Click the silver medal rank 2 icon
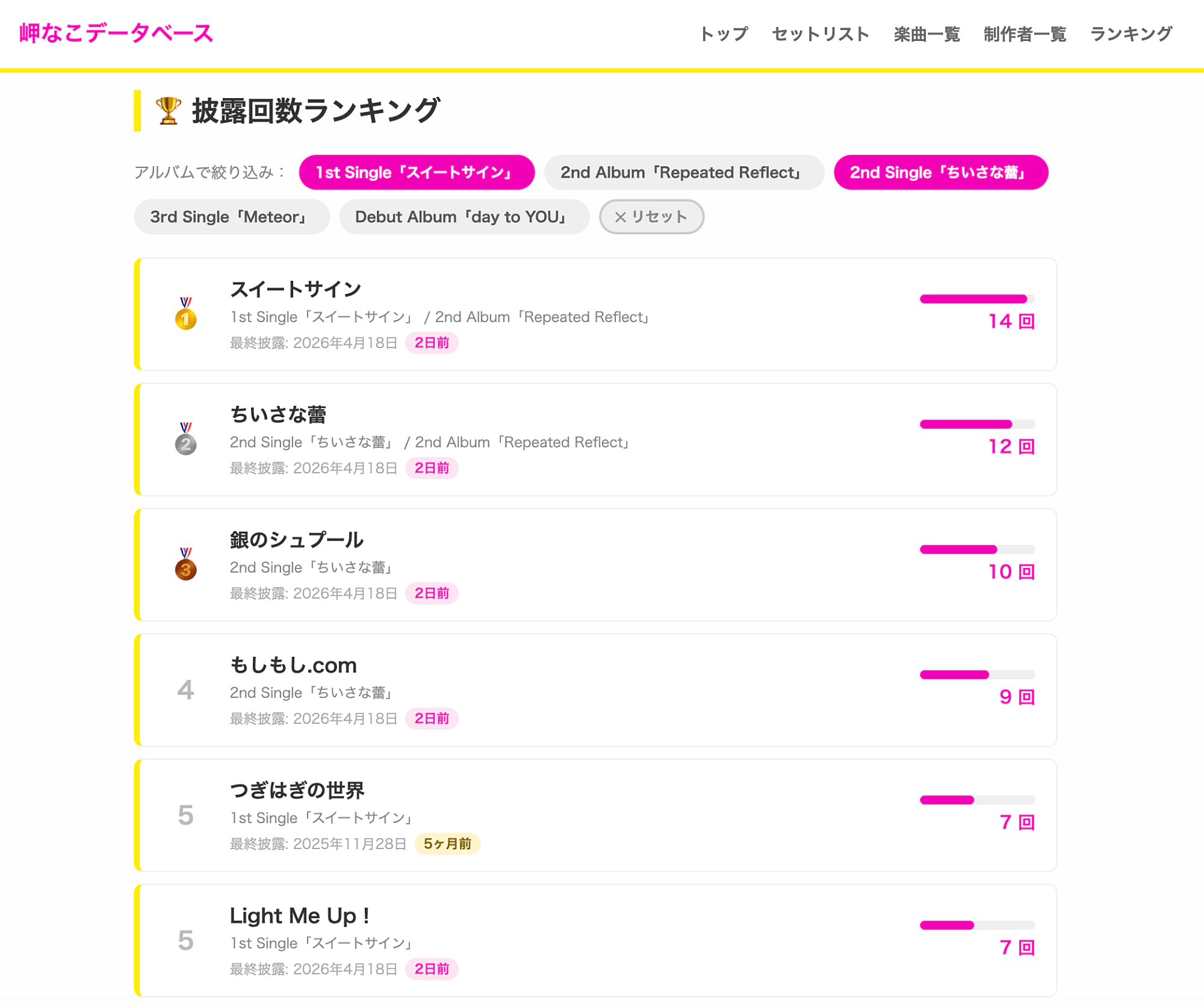This screenshot has width=1204, height=1002. [185, 439]
